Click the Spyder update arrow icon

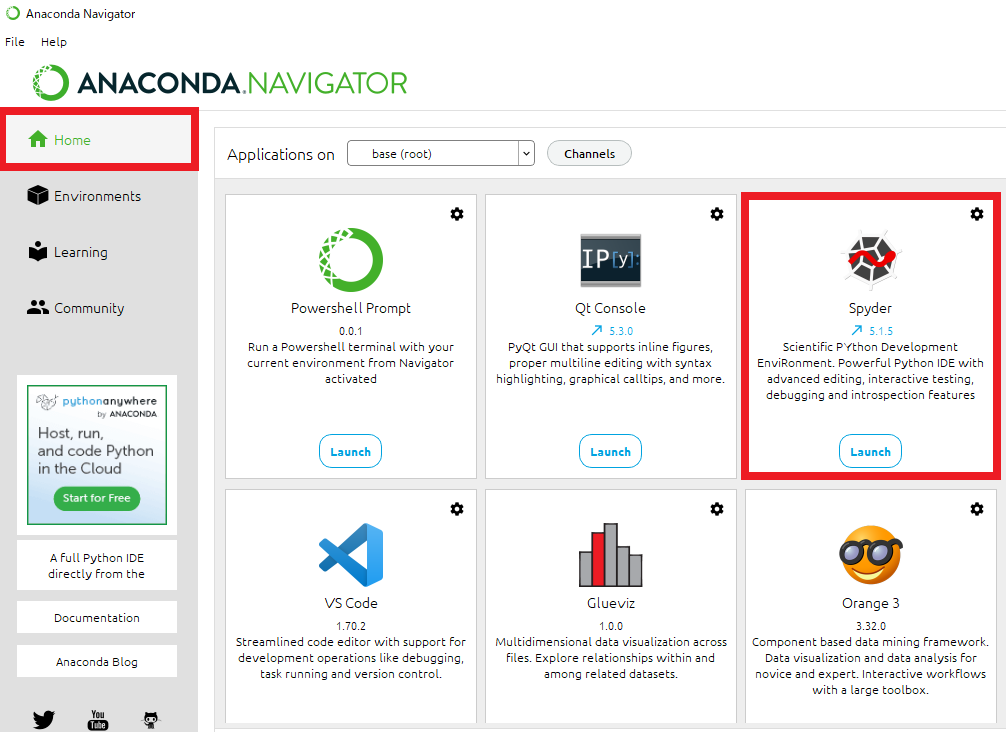tap(857, 330)
